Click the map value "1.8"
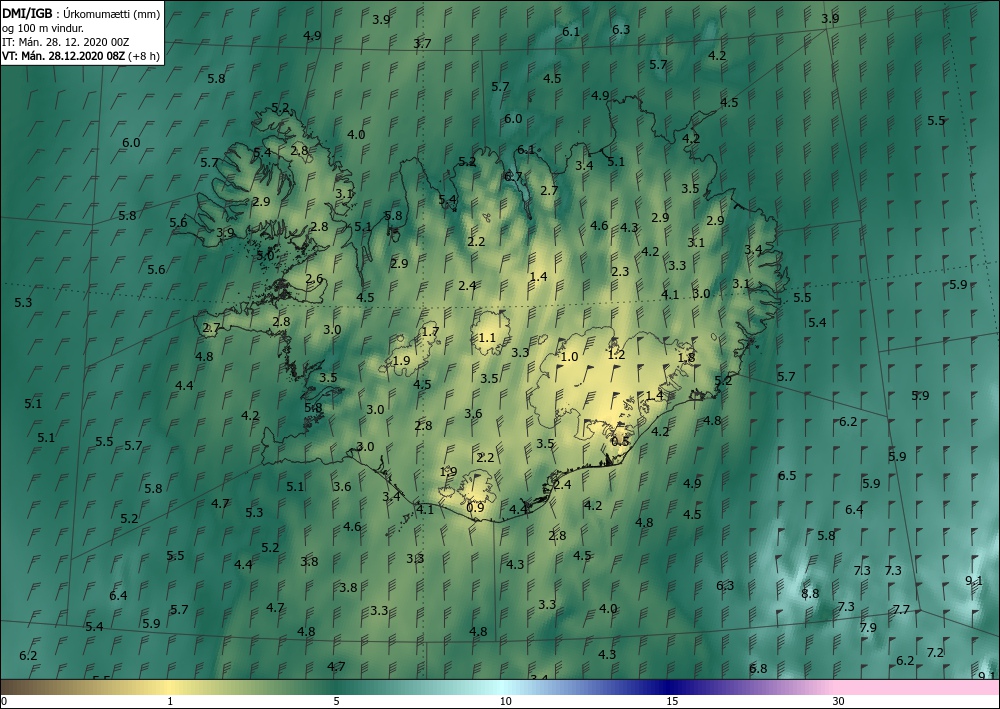Screen dimensions: 1000x709 coord(686,358)
